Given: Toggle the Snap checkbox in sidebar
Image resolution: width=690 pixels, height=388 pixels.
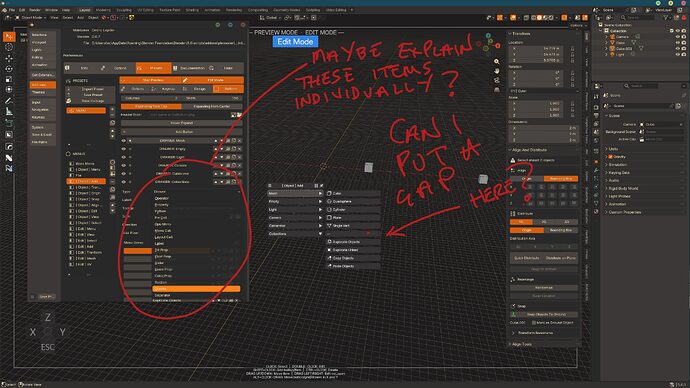Looking at the screenshot, I should pos(514,306).
